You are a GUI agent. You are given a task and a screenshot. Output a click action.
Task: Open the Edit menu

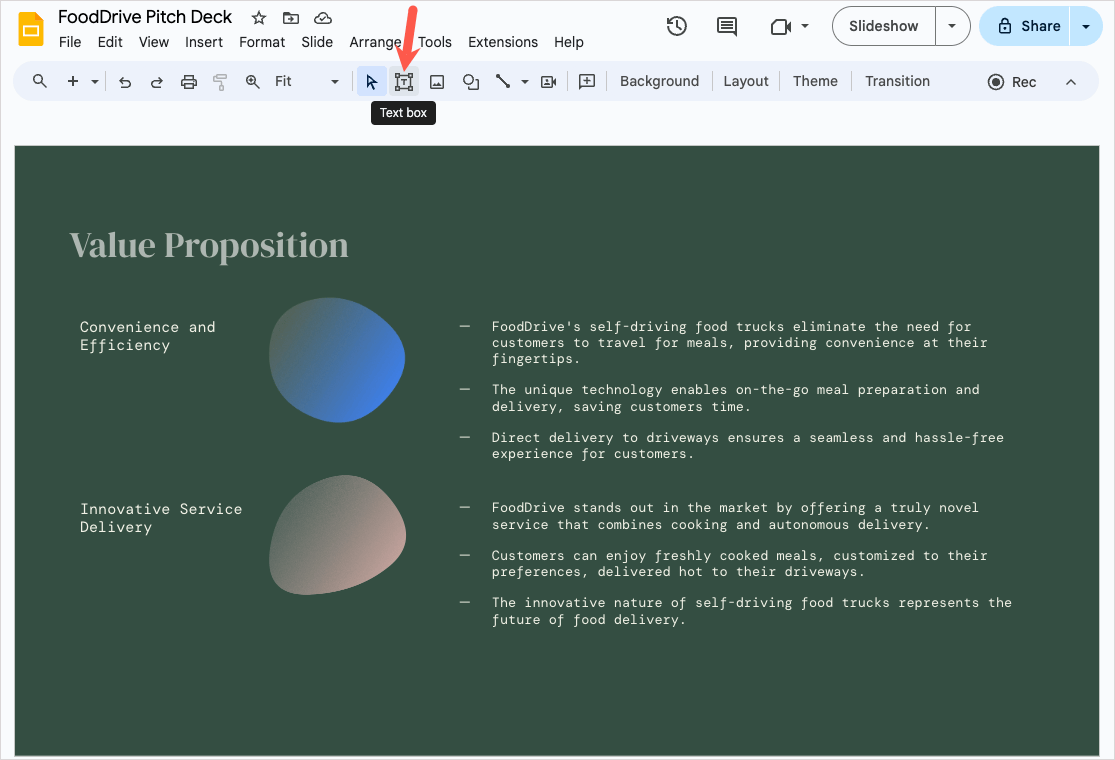pyautogui.click(x=110, y=42)
